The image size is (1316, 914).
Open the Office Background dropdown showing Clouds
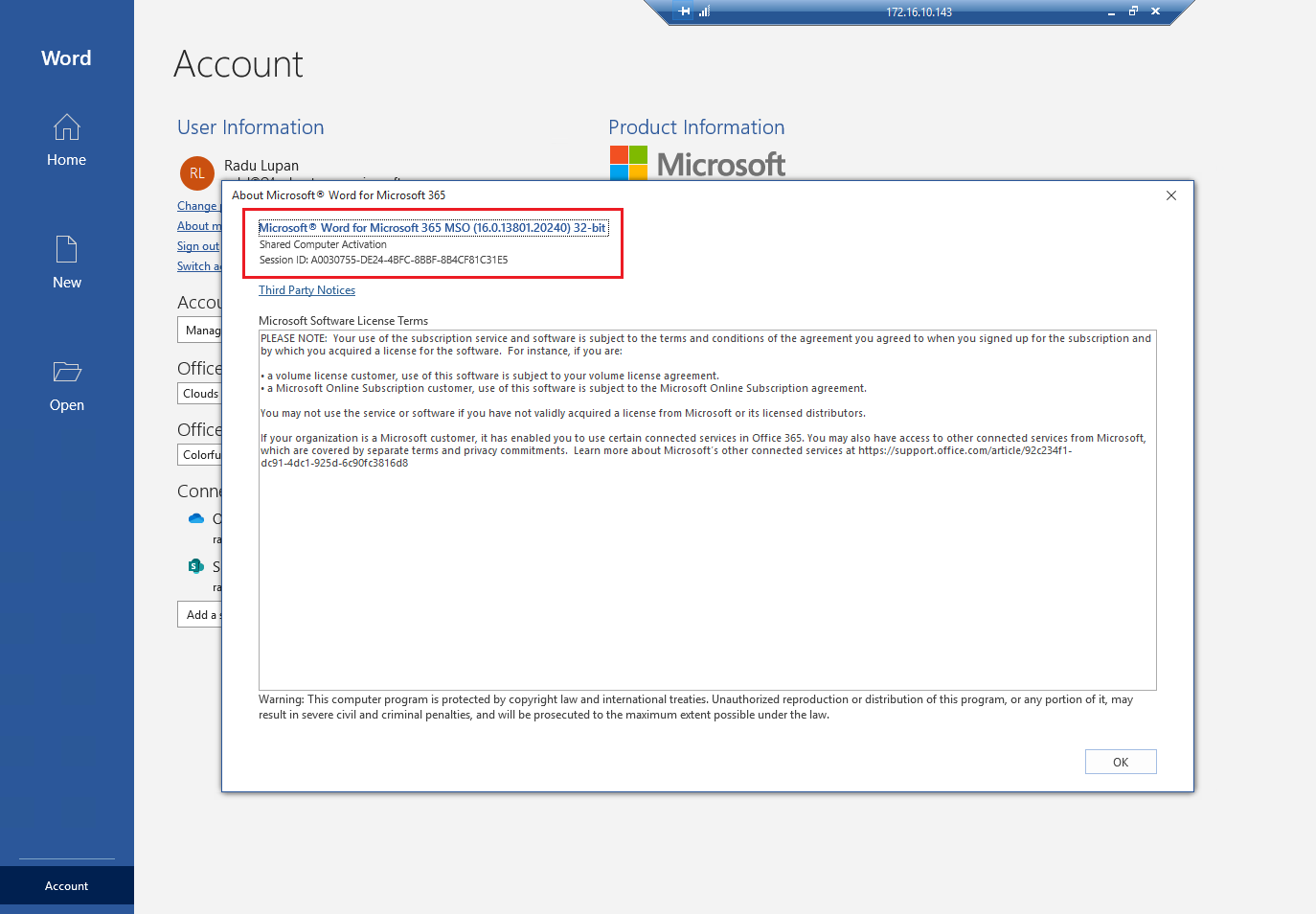point(199,394)
